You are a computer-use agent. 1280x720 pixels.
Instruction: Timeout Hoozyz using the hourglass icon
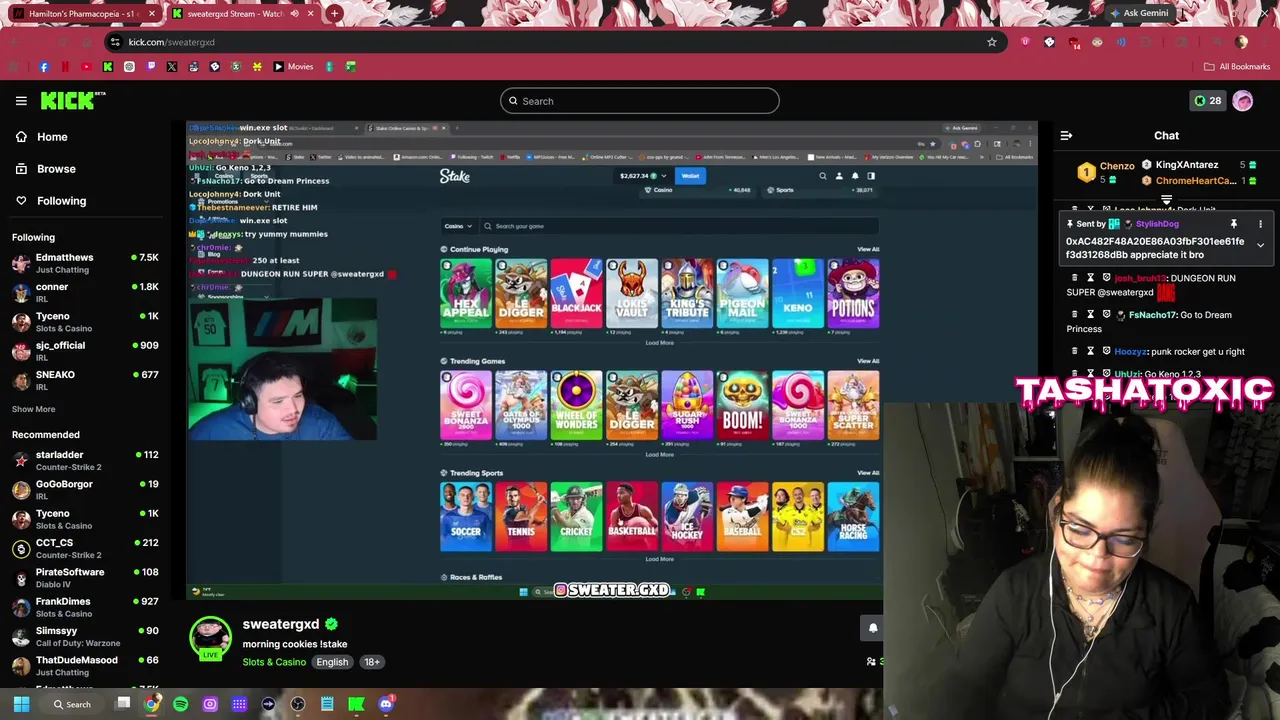1091,351
